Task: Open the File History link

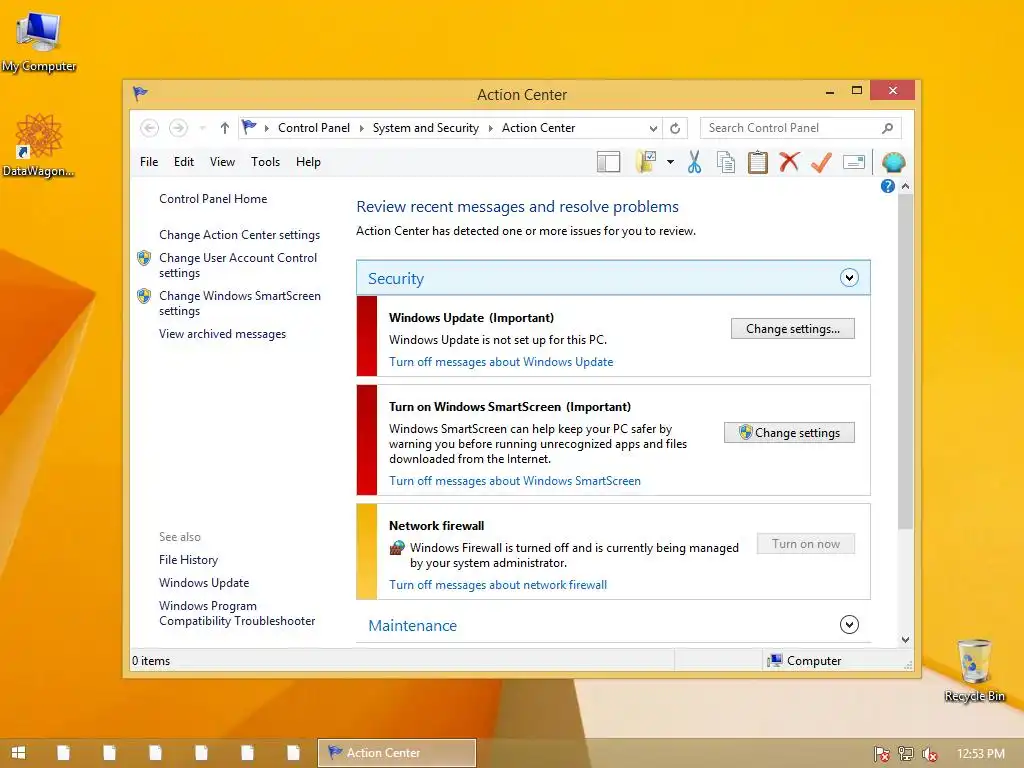Action: (188, 560)
